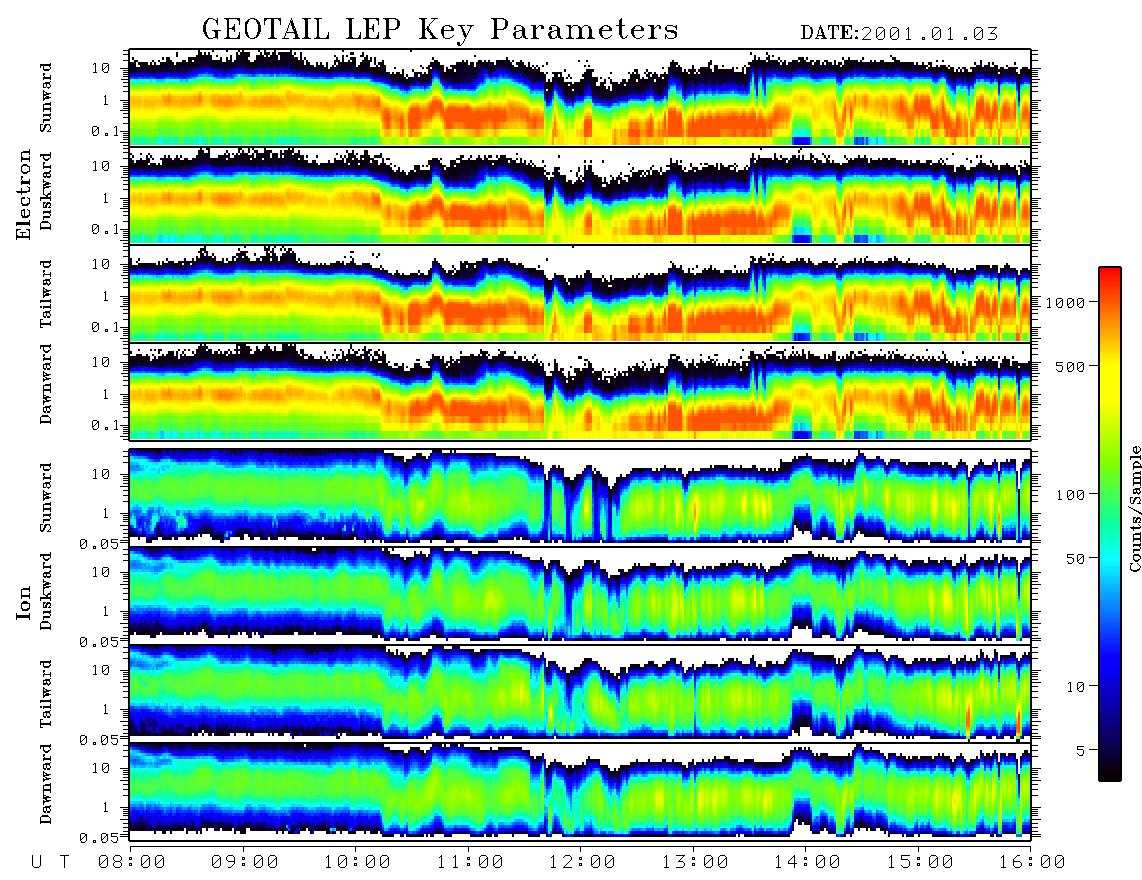Viewport: 1142px width, 880px height.
Task: Click the "0.05" tick of Ion Dawnward axis
Action: 99,838
